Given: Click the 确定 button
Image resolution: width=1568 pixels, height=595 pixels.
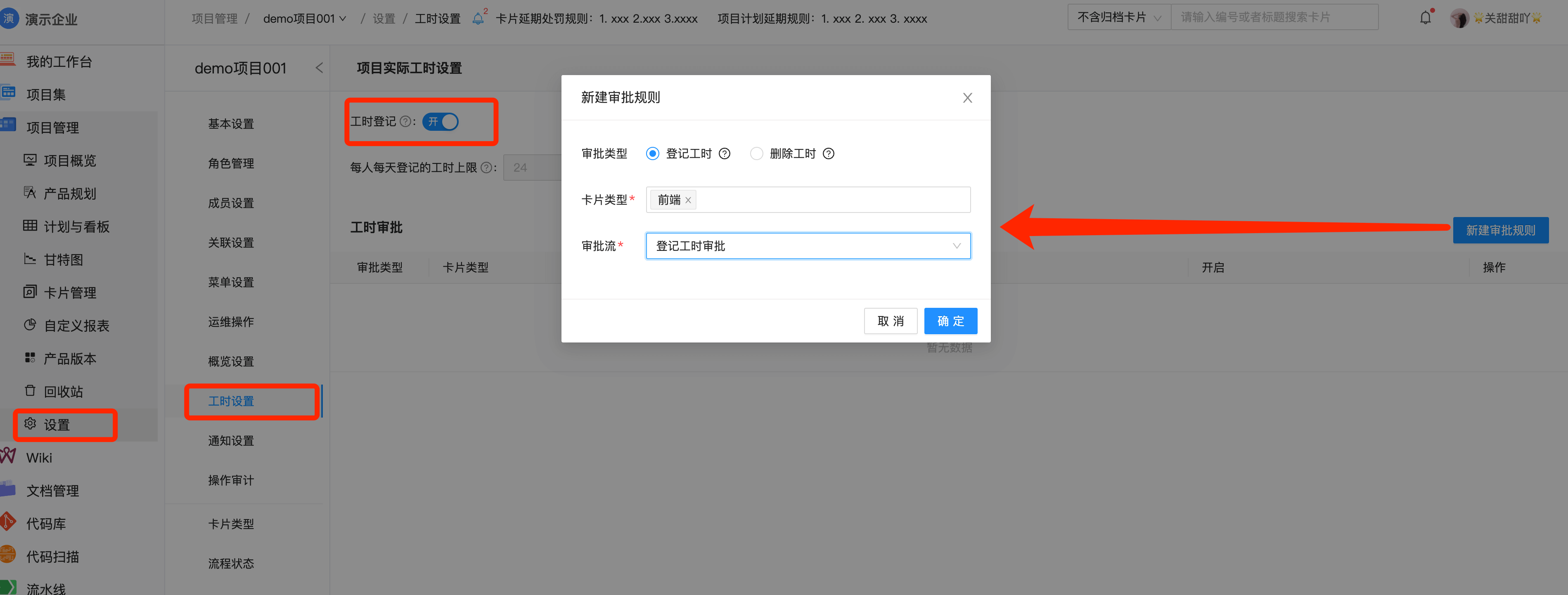Looking at the screenshot, I should click(x=950, y=321).
